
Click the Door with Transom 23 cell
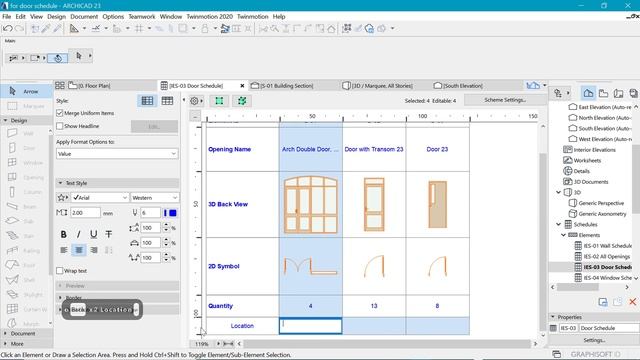pos(374,149)
